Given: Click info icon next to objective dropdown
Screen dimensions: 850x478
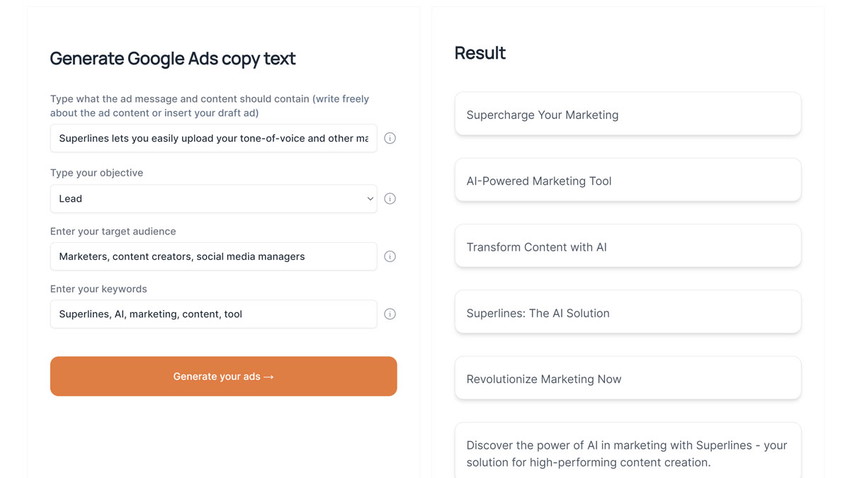Looking at the screenshot, I should pyautogui.click(x=390, y=198).
